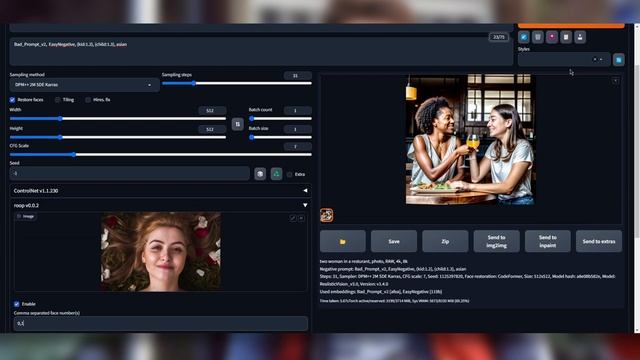Image resolution: width=640 pixels, height=360 pixels.
Task: Click the Batch count slider handle
Action: point(252,119)
